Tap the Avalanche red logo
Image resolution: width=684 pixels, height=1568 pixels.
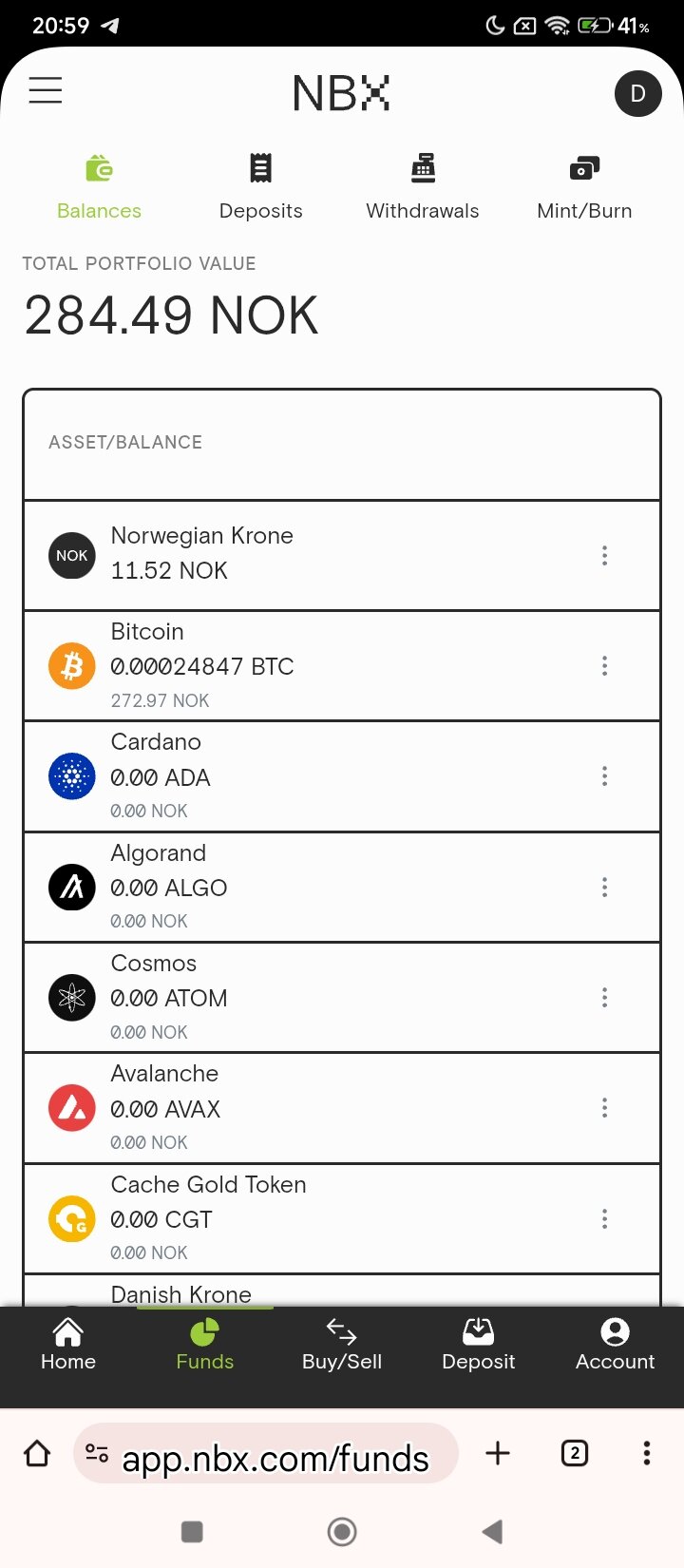point(72,1108)
